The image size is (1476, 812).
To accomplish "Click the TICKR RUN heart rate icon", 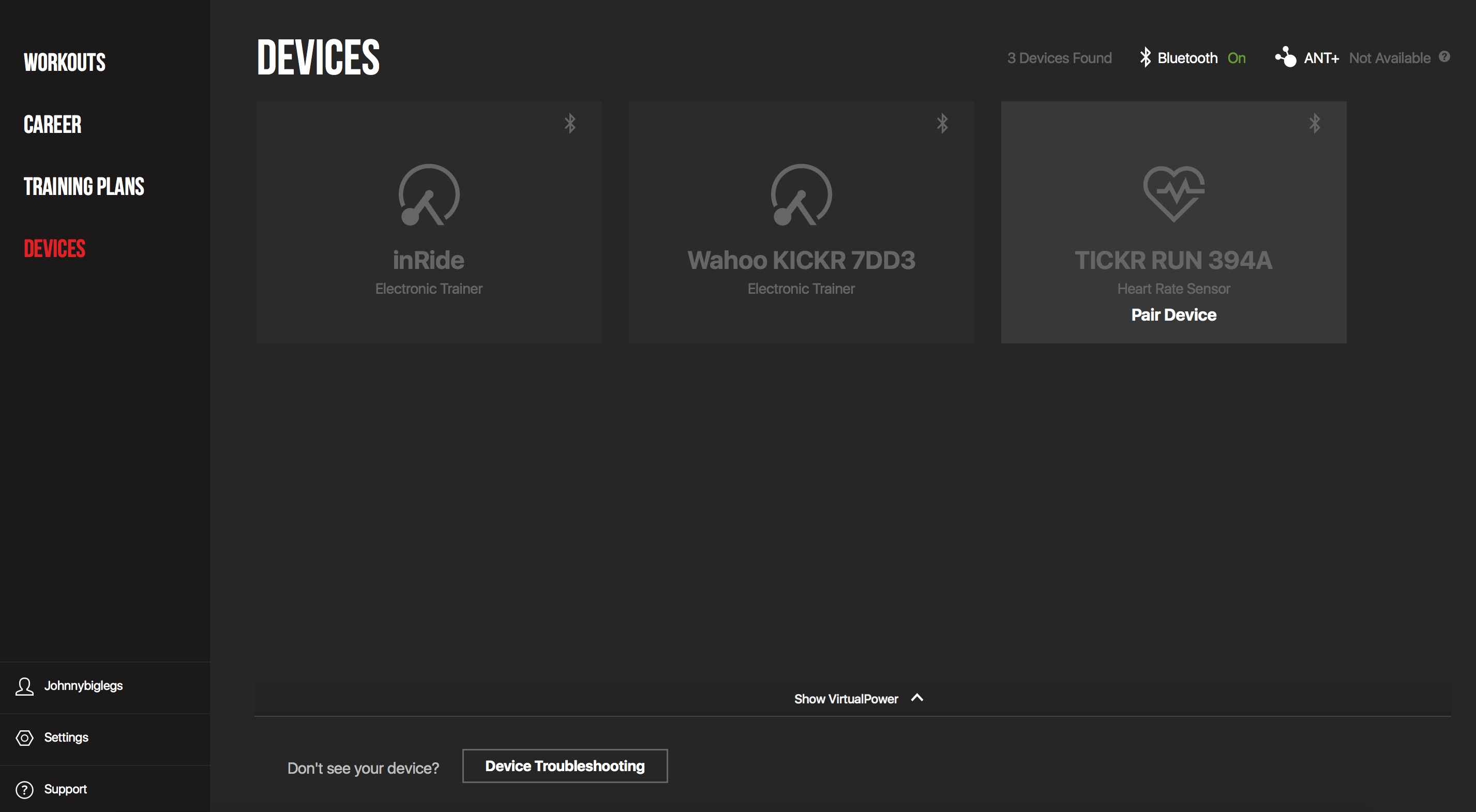I will click(1173, 193).
